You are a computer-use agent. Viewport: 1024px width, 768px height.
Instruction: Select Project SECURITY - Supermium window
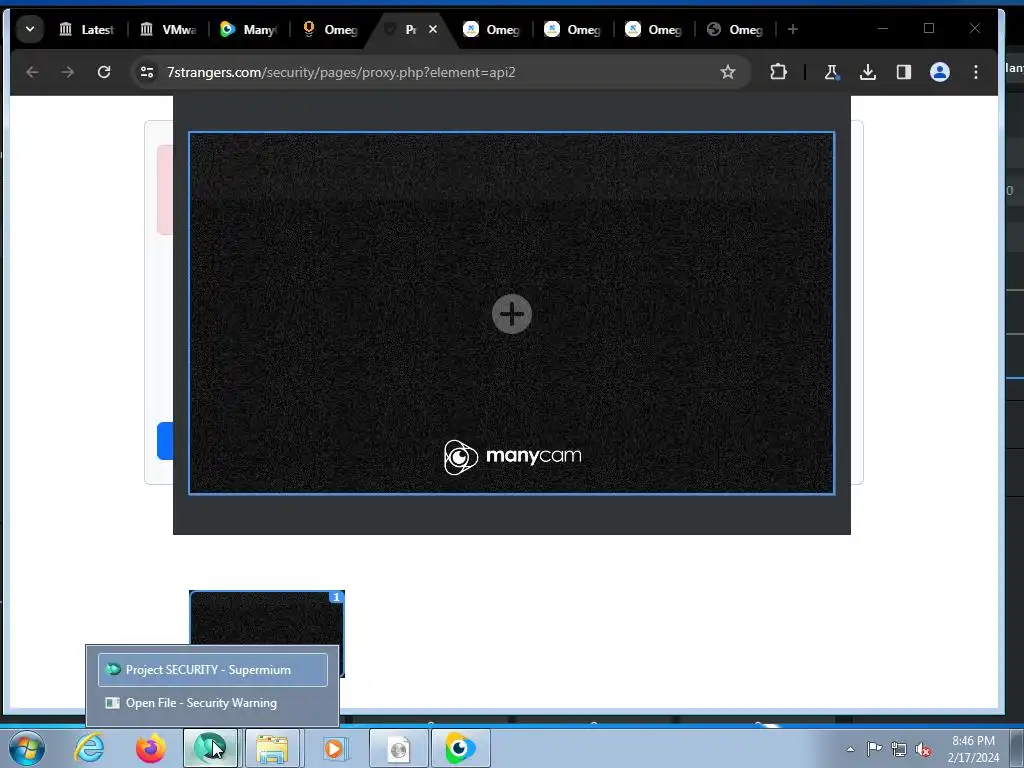tap(213, 670)
